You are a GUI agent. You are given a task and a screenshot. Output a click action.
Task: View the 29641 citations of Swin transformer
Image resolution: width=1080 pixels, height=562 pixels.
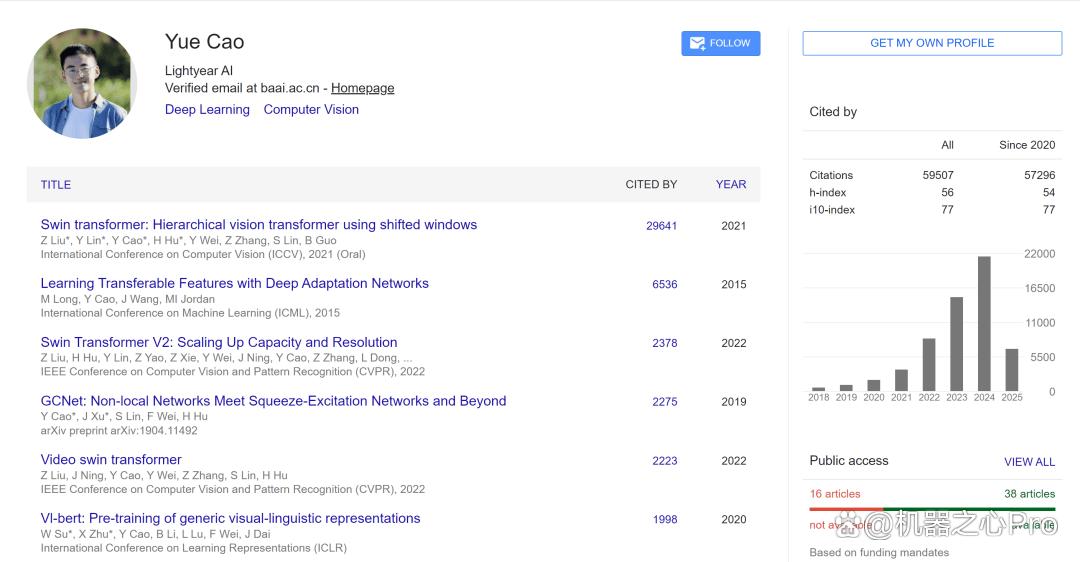661,226
